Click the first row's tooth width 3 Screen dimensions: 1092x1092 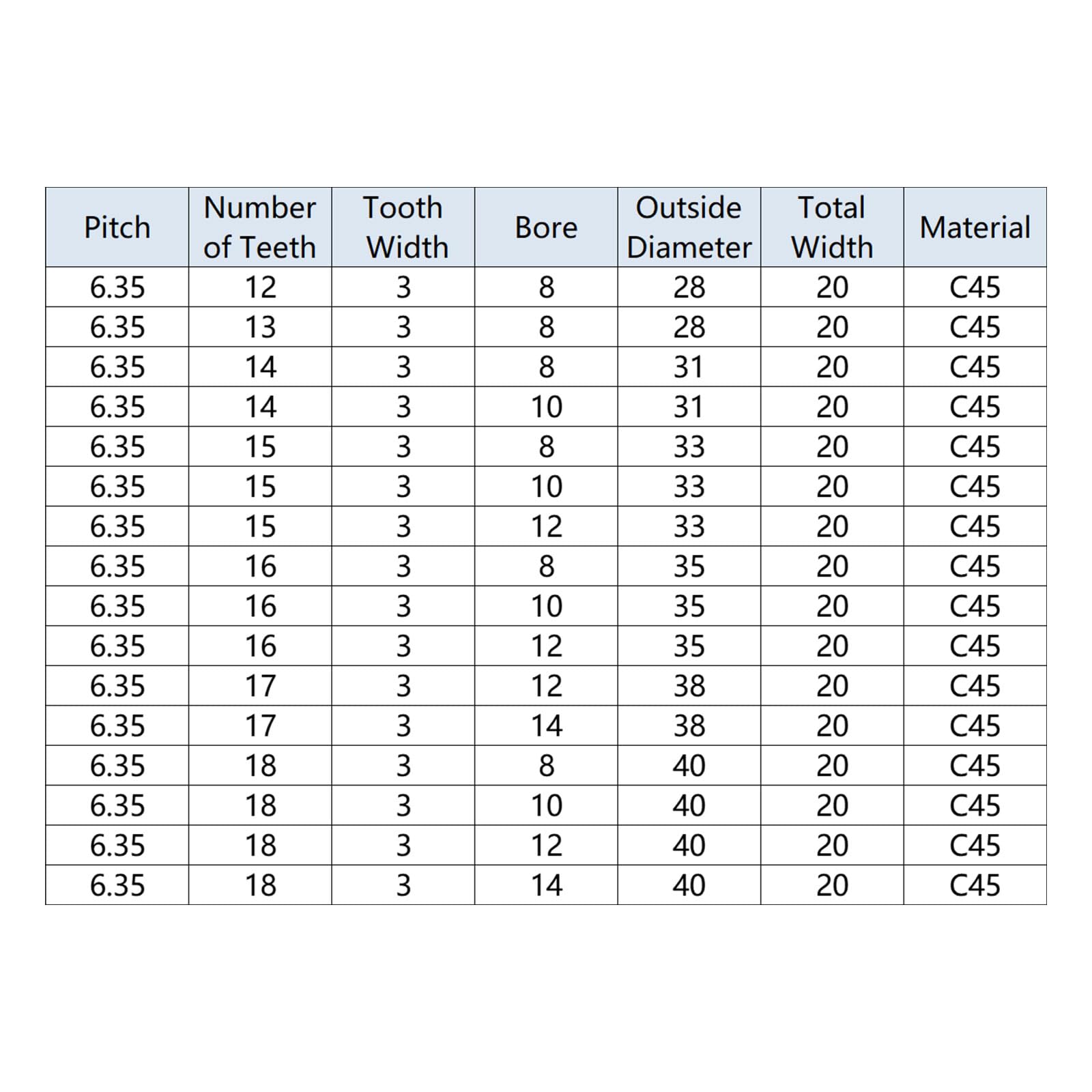pyautogui.click(x=403, y=287)
